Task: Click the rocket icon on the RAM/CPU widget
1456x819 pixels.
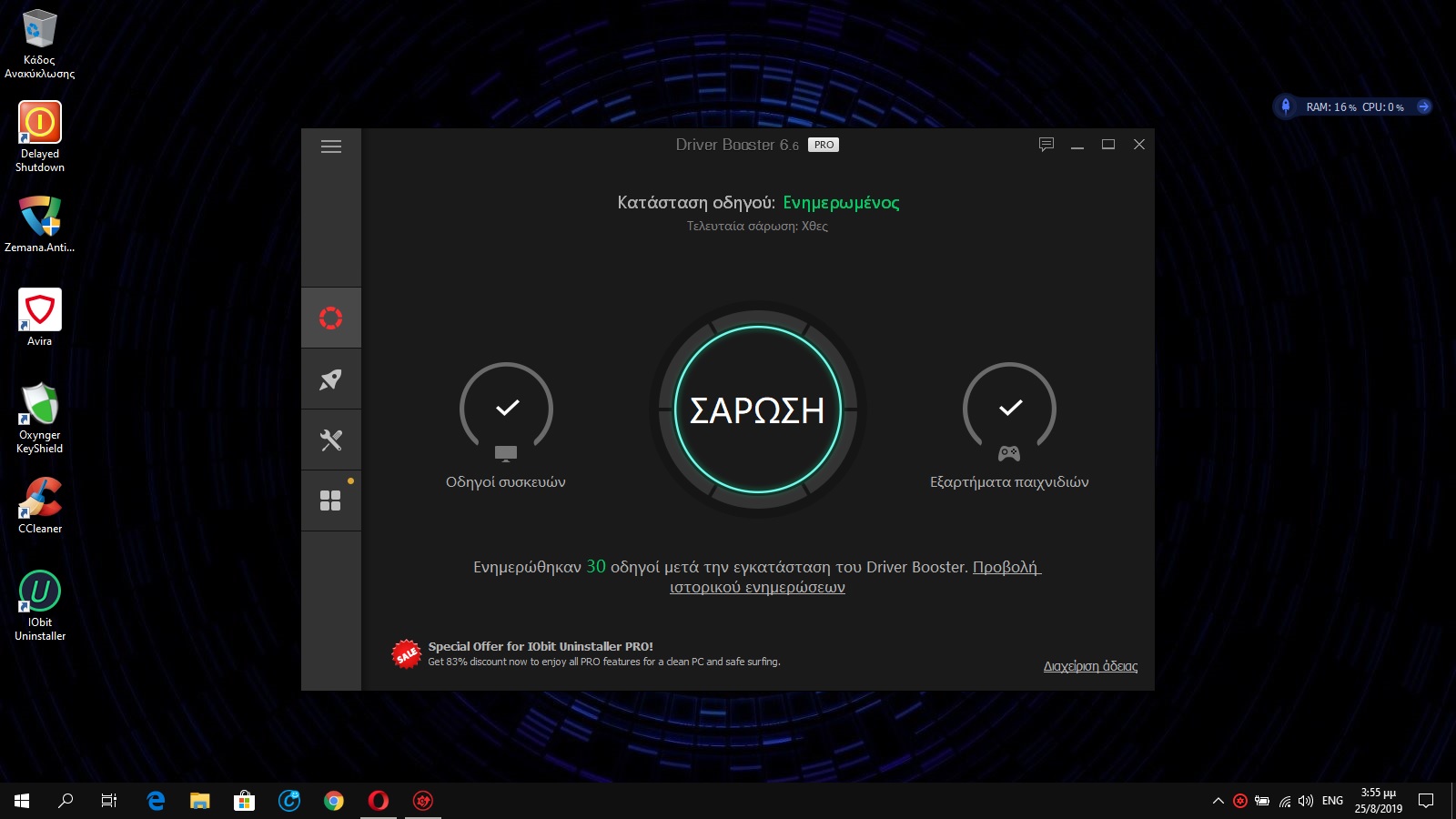Action: (x=1286, y=106)
